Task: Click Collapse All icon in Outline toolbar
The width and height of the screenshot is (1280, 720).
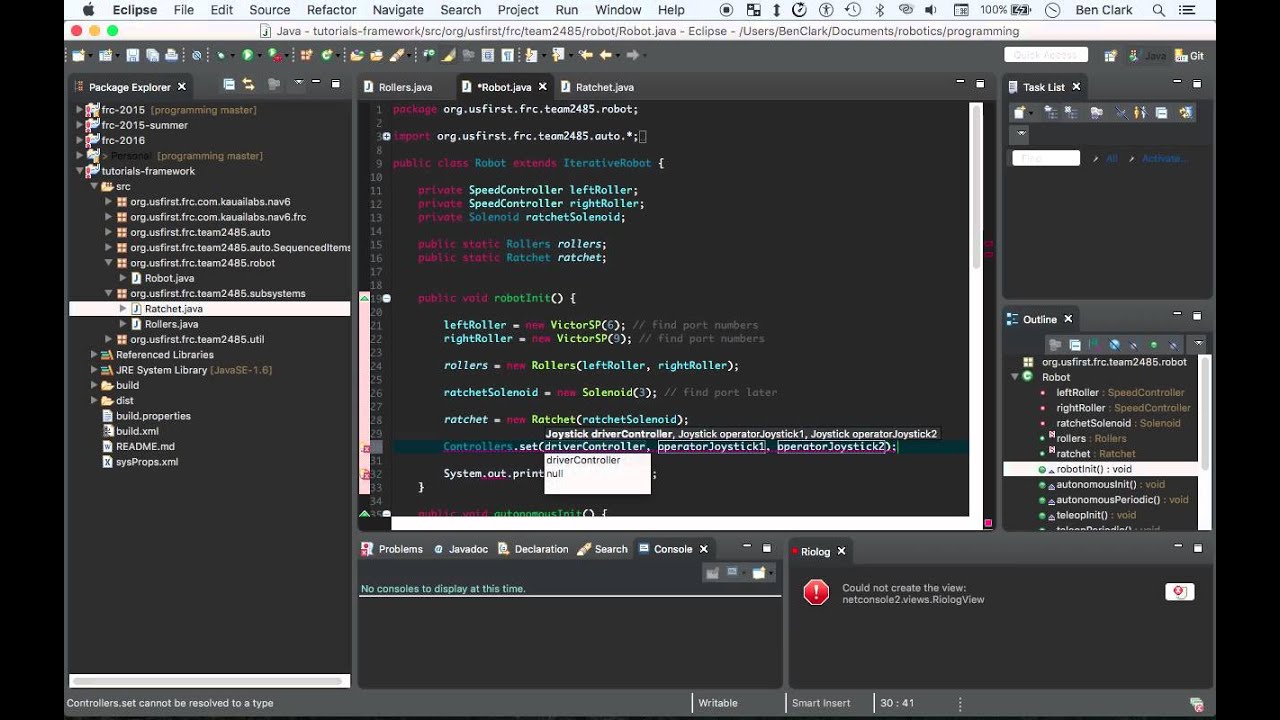Action: [1075, 344]
